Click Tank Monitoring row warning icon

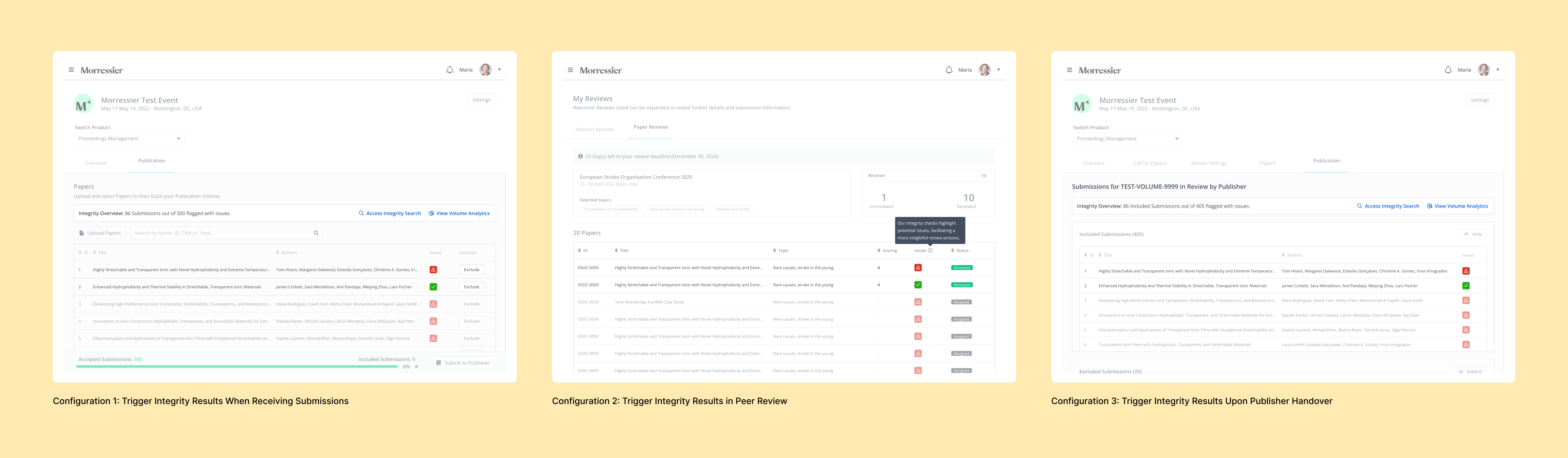[918, 302]
